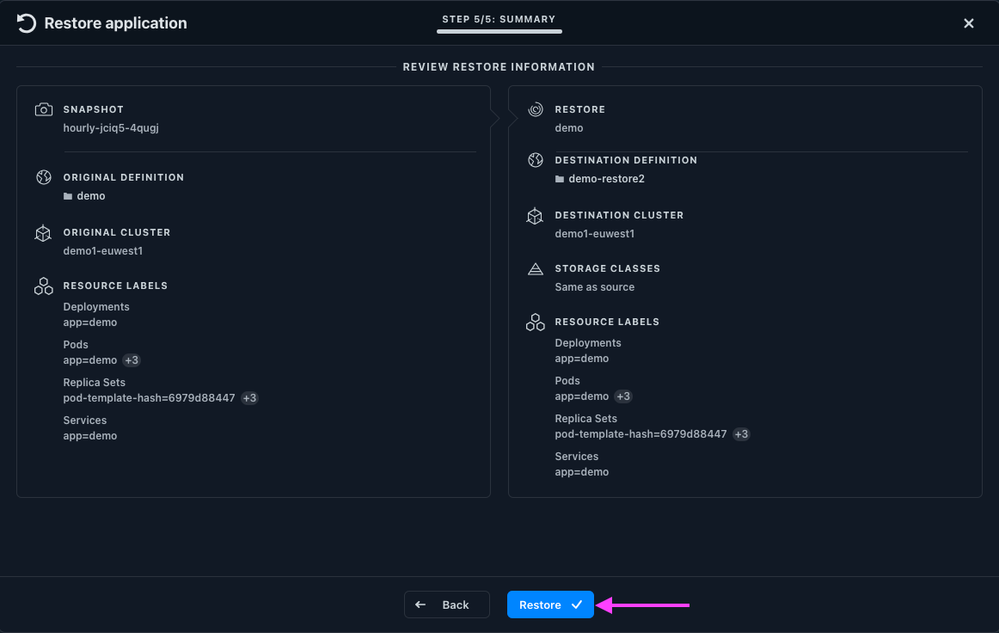Confirm with the blue Restore button
The image size is (999, 633).
coord(550,604)
